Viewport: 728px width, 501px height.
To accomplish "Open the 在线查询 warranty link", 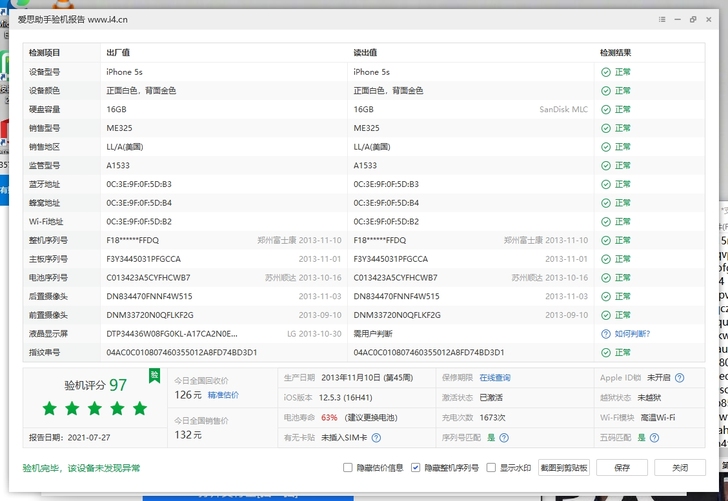I will [495, 378].
